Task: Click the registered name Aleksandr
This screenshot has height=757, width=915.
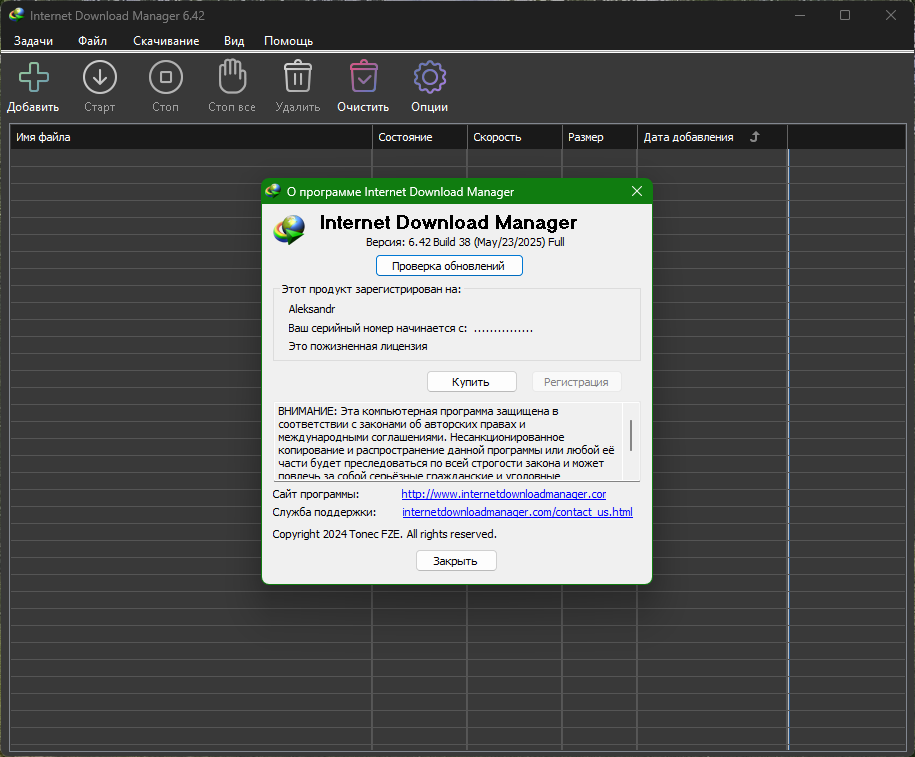Action: click(312, 309)
